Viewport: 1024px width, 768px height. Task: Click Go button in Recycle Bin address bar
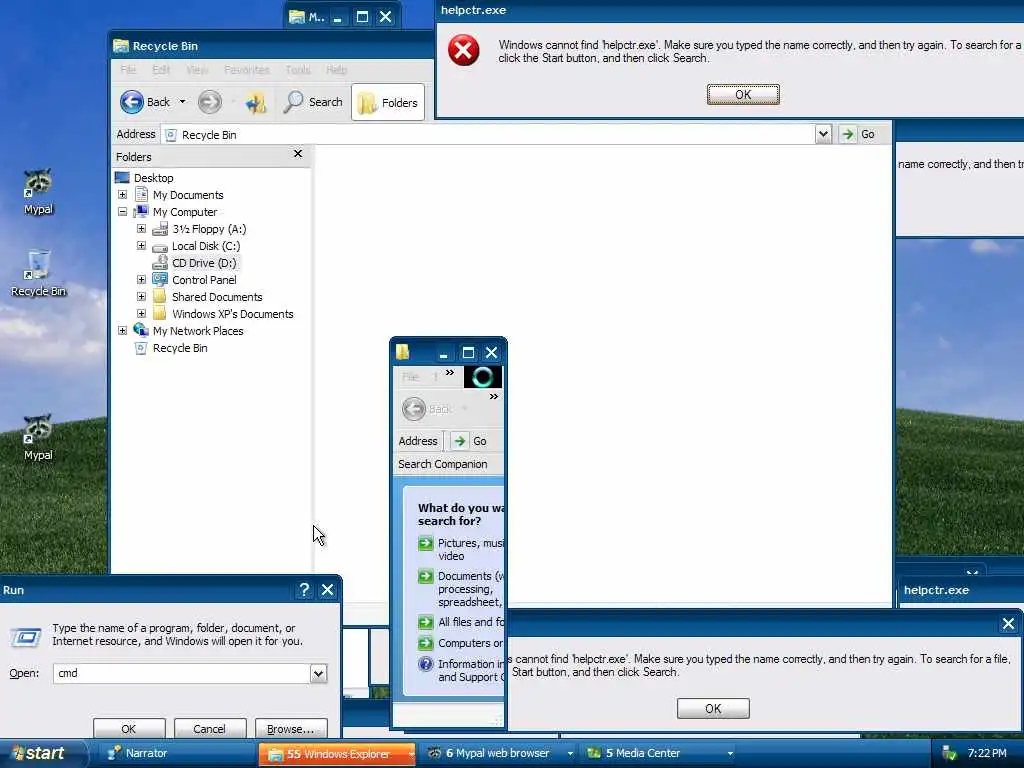(858, 134)
